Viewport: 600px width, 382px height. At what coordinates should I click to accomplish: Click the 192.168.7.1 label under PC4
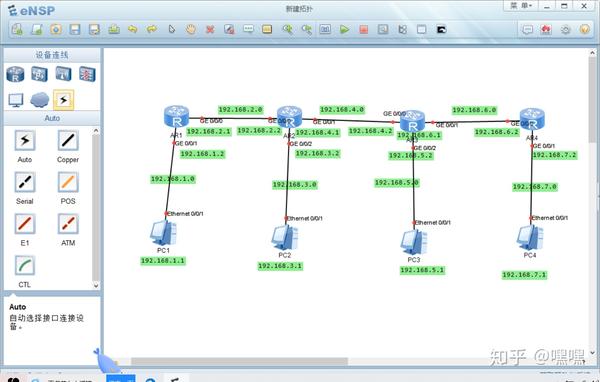[x=524, y=275]
